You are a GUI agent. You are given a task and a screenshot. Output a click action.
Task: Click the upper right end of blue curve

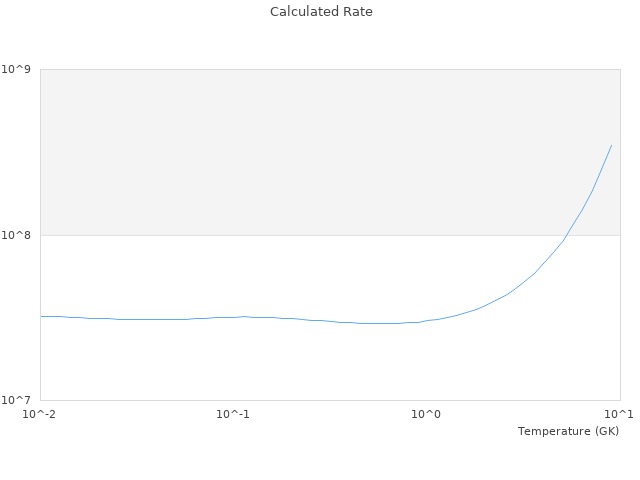pyautogui.click(x=611, y=146)
